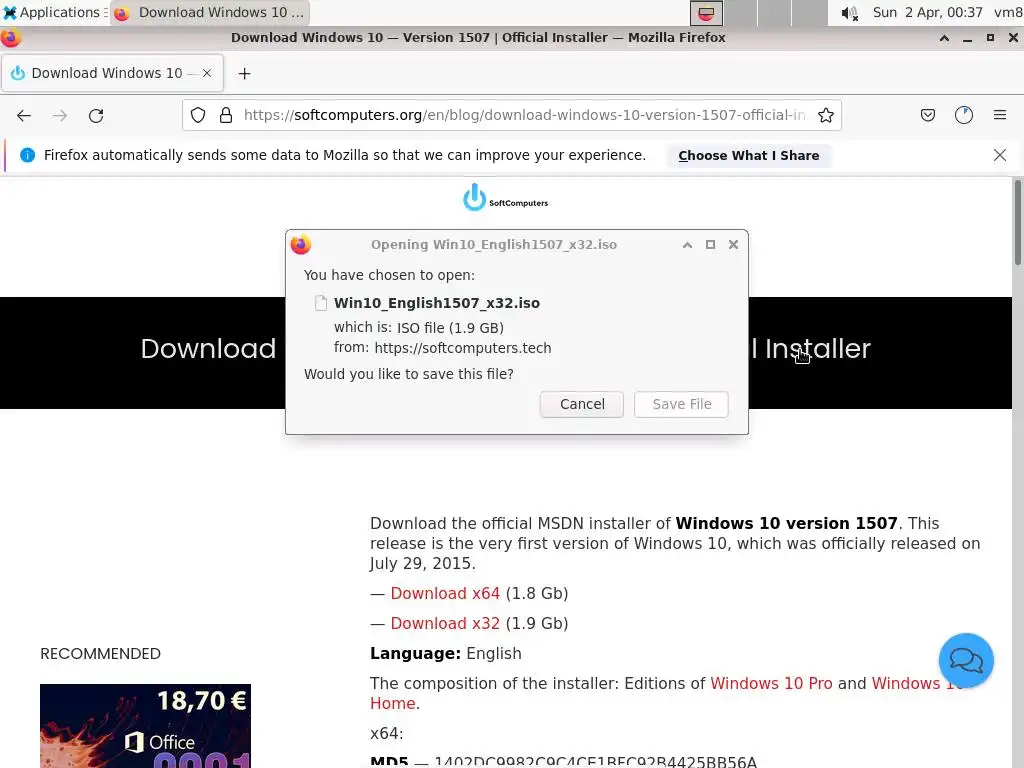Viewport: 1024px width, 768px height.
Task: Click the Win10_English1507_x32.iso filename in dialog
Action: point(436,303)
